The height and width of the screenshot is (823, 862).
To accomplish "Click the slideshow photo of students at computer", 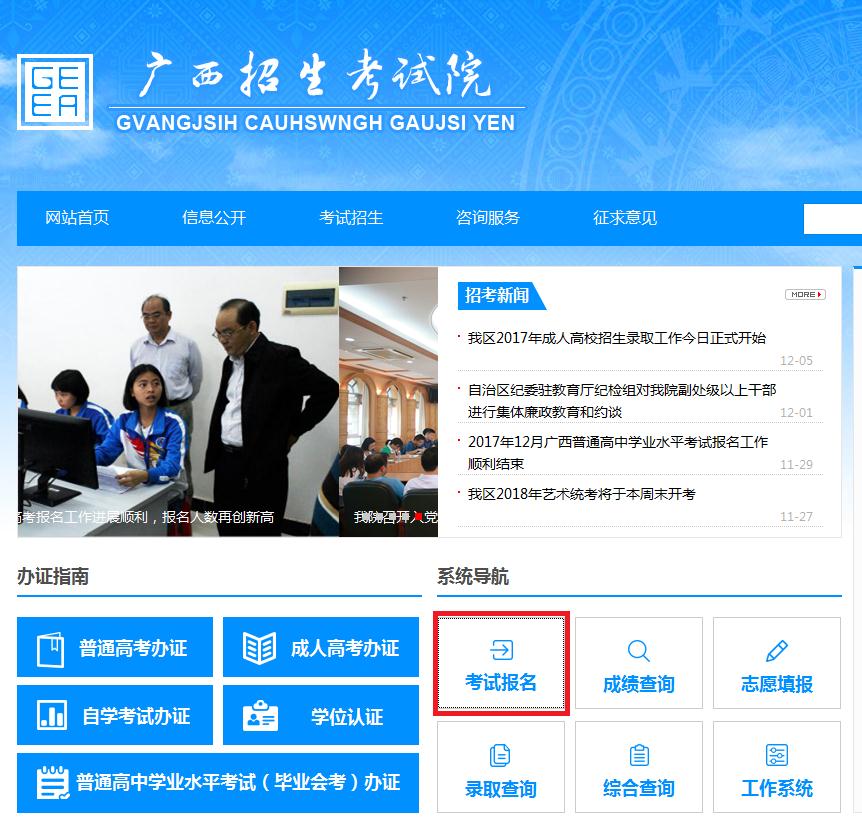I will point(178,401).
